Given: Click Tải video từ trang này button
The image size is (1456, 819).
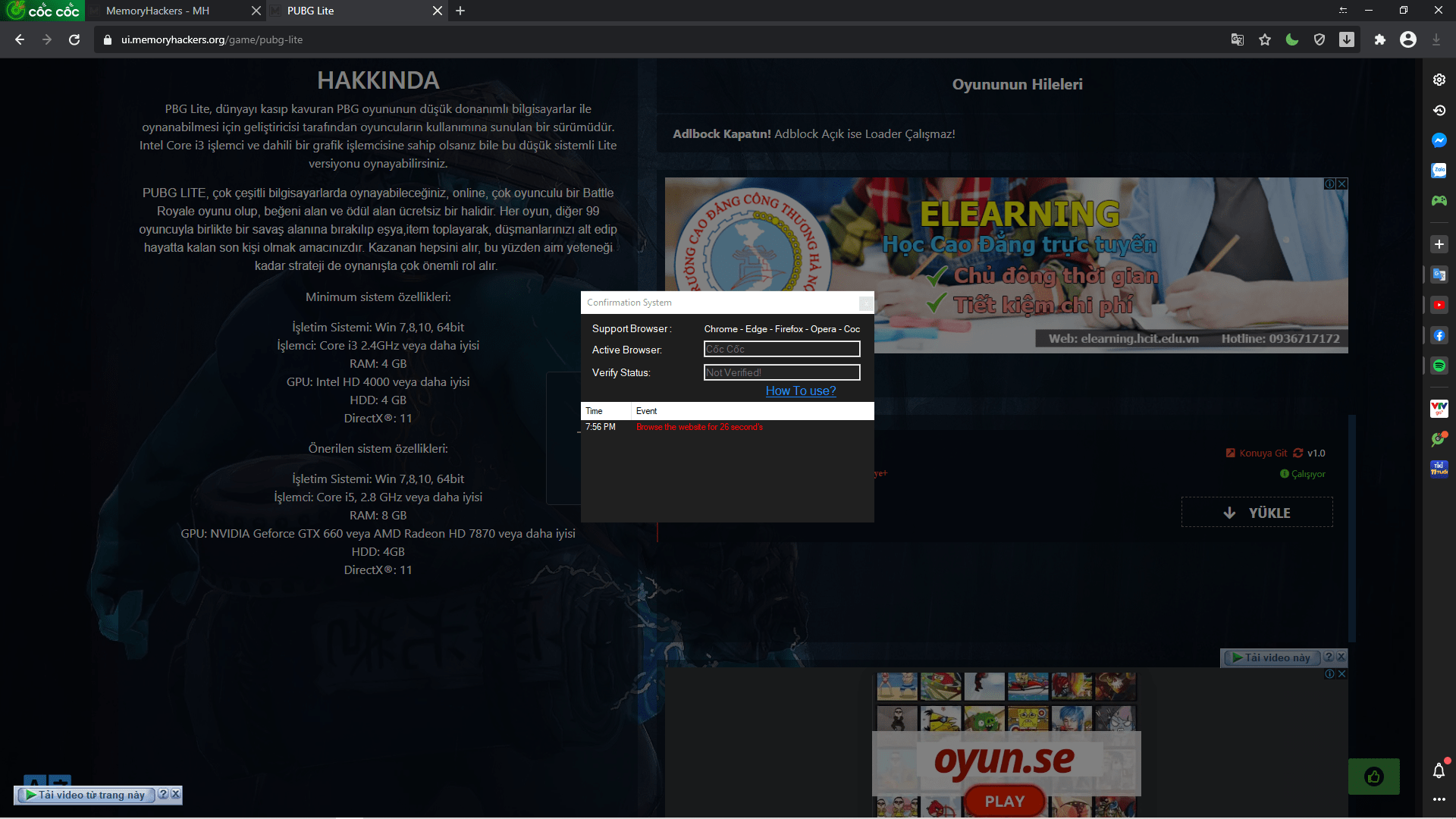Looking at the screenshot, I should 85,795.
